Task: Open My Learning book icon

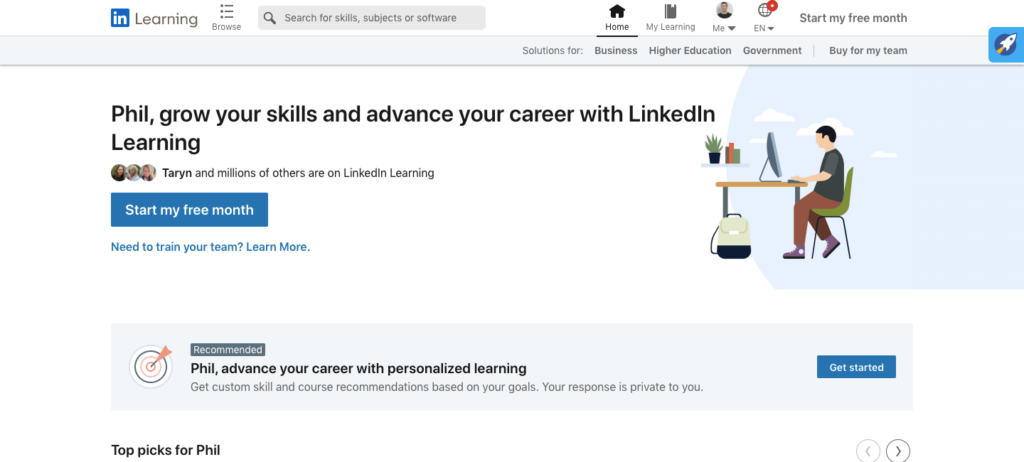Action: tap(670, 11)
